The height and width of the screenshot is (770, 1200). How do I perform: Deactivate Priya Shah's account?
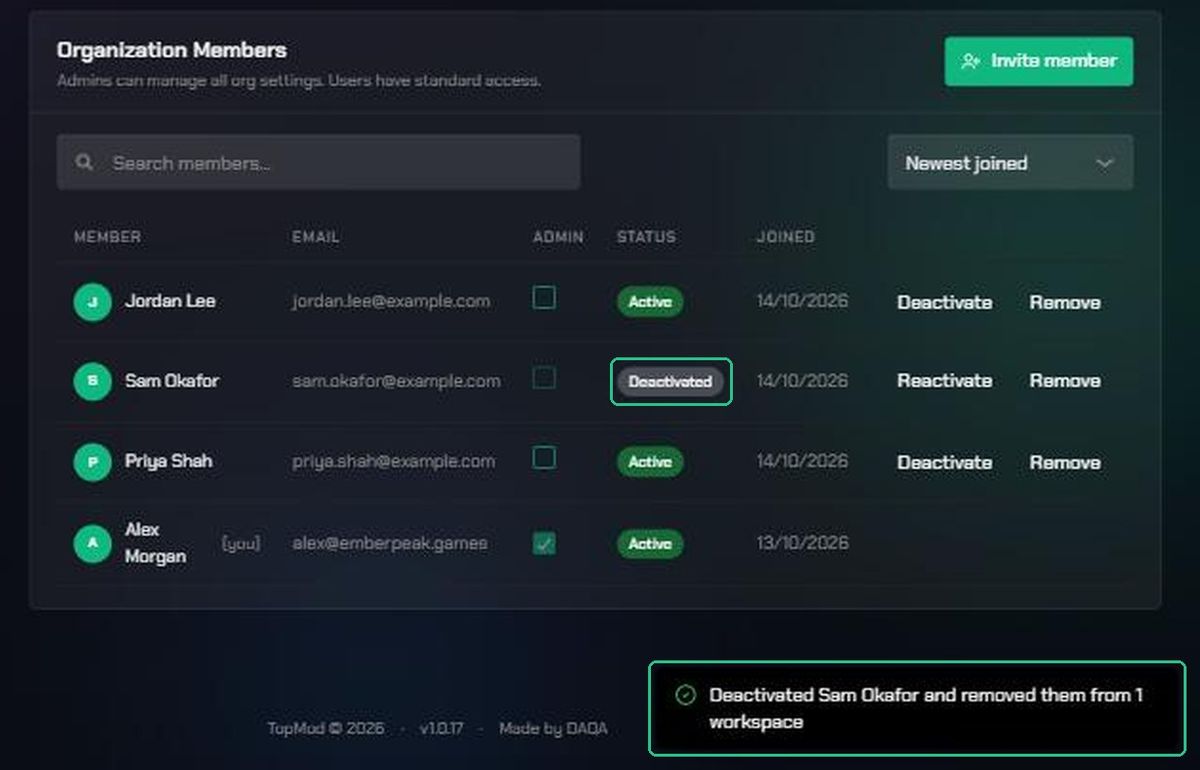pos(945,462)
